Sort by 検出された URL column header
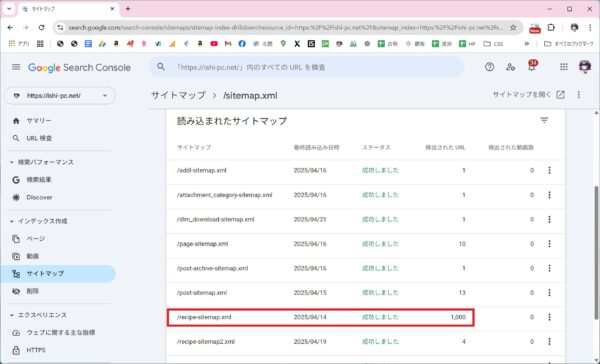The width and height of the screenshot is (600, 364). click(445, 147)
